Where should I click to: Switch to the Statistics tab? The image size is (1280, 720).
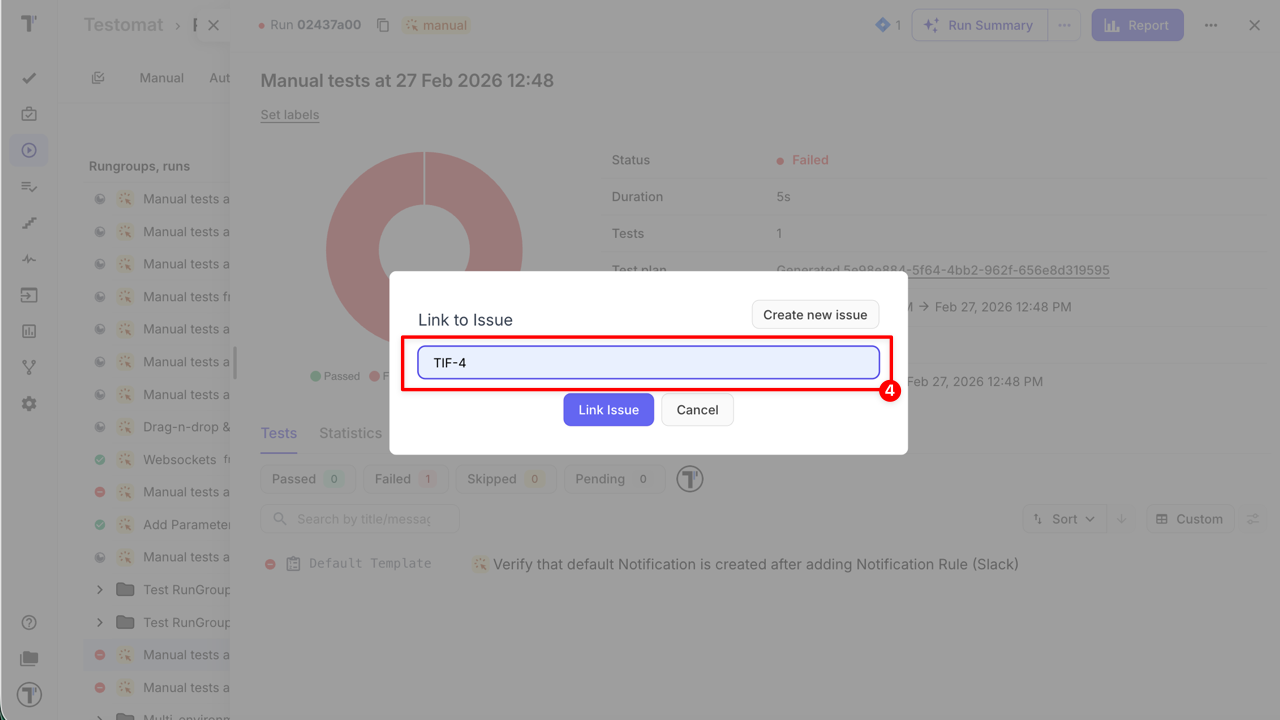[350, 432]
